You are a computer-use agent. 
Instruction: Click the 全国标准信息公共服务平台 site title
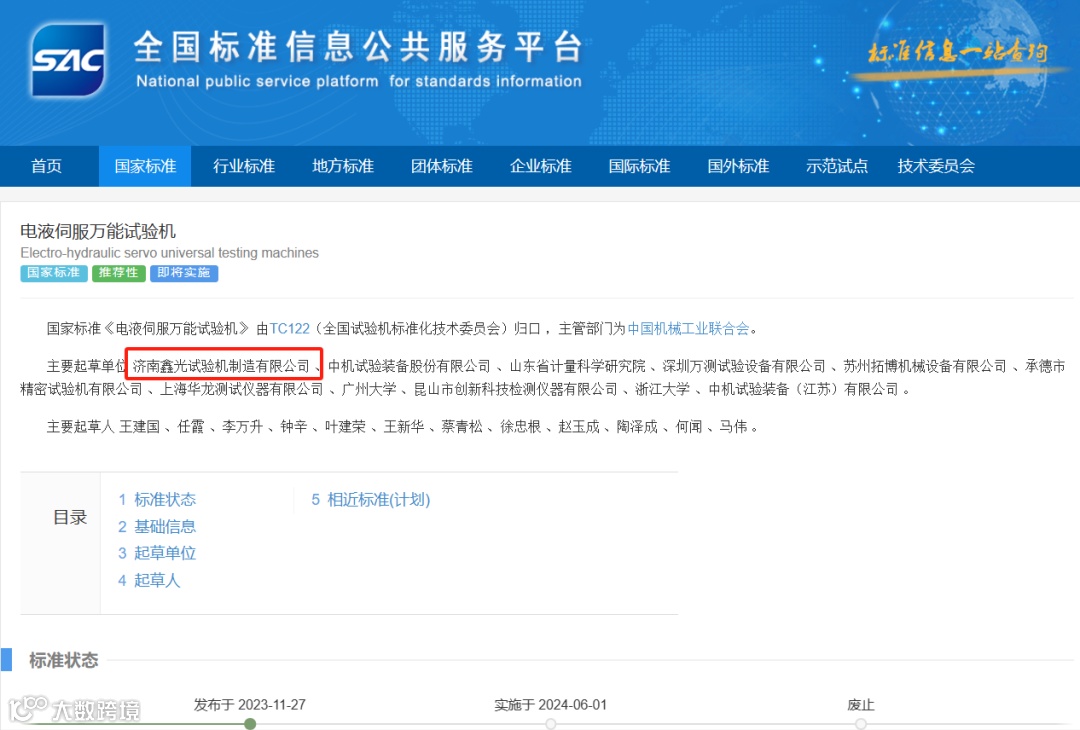tap(358, 47)
